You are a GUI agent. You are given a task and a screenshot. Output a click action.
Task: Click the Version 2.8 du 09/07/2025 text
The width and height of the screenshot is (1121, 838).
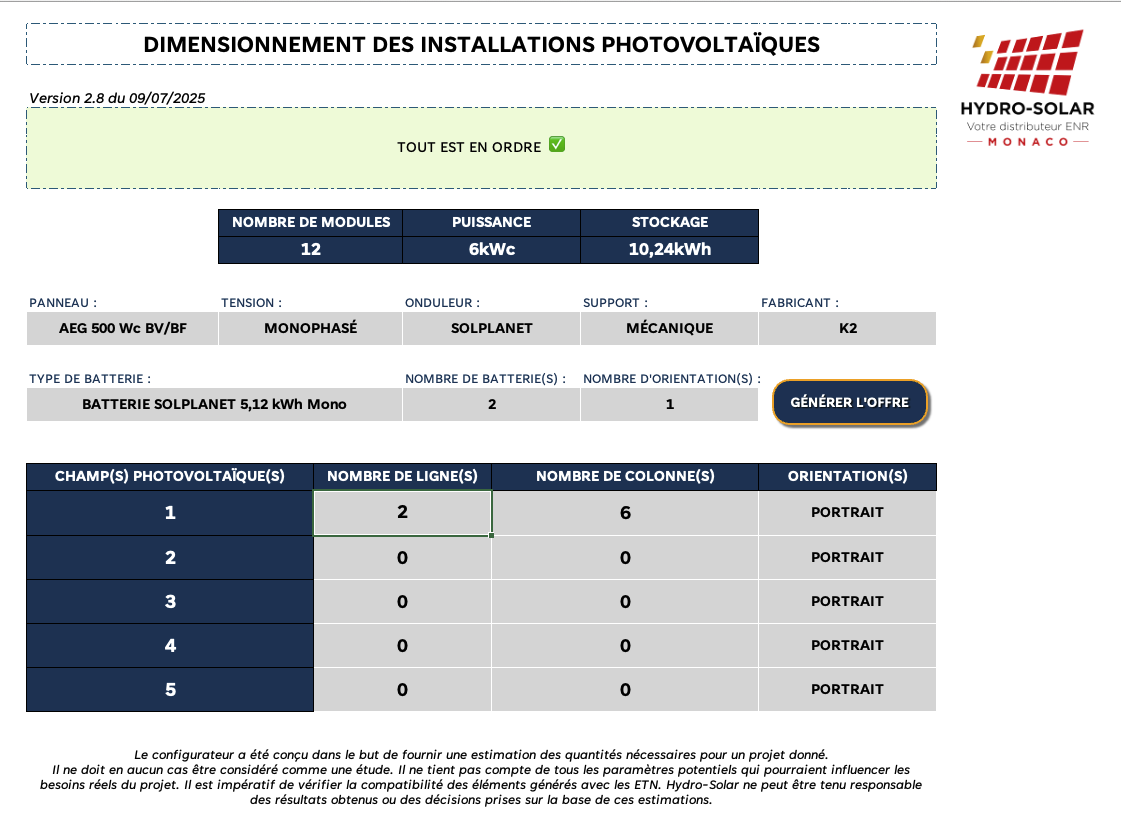click(x=117, y=98)
